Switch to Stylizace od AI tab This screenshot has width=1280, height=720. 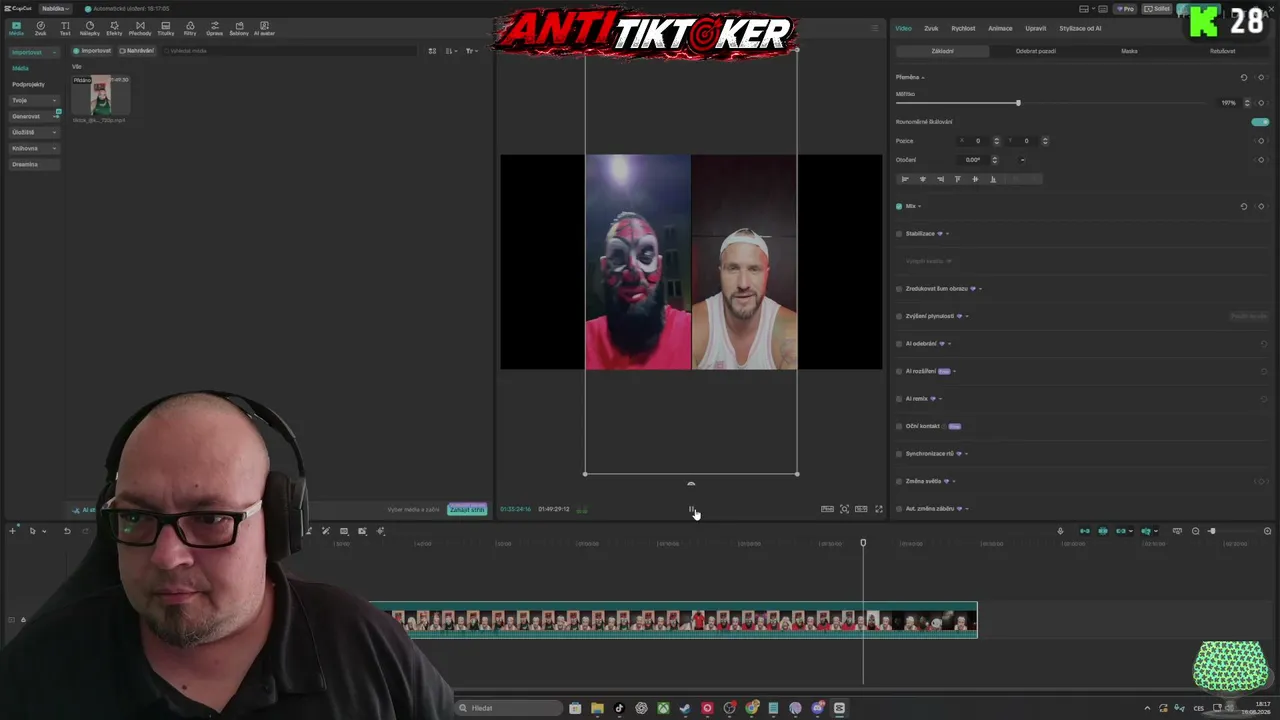(x=1080, y=28)
